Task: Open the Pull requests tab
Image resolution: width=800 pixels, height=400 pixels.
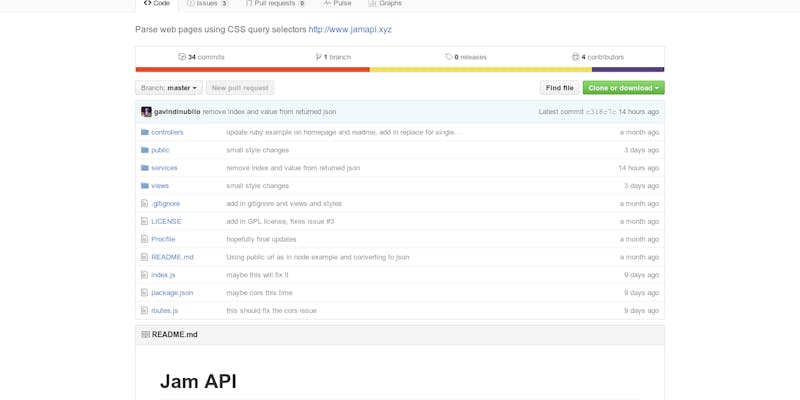Action: tap(275, 4)
